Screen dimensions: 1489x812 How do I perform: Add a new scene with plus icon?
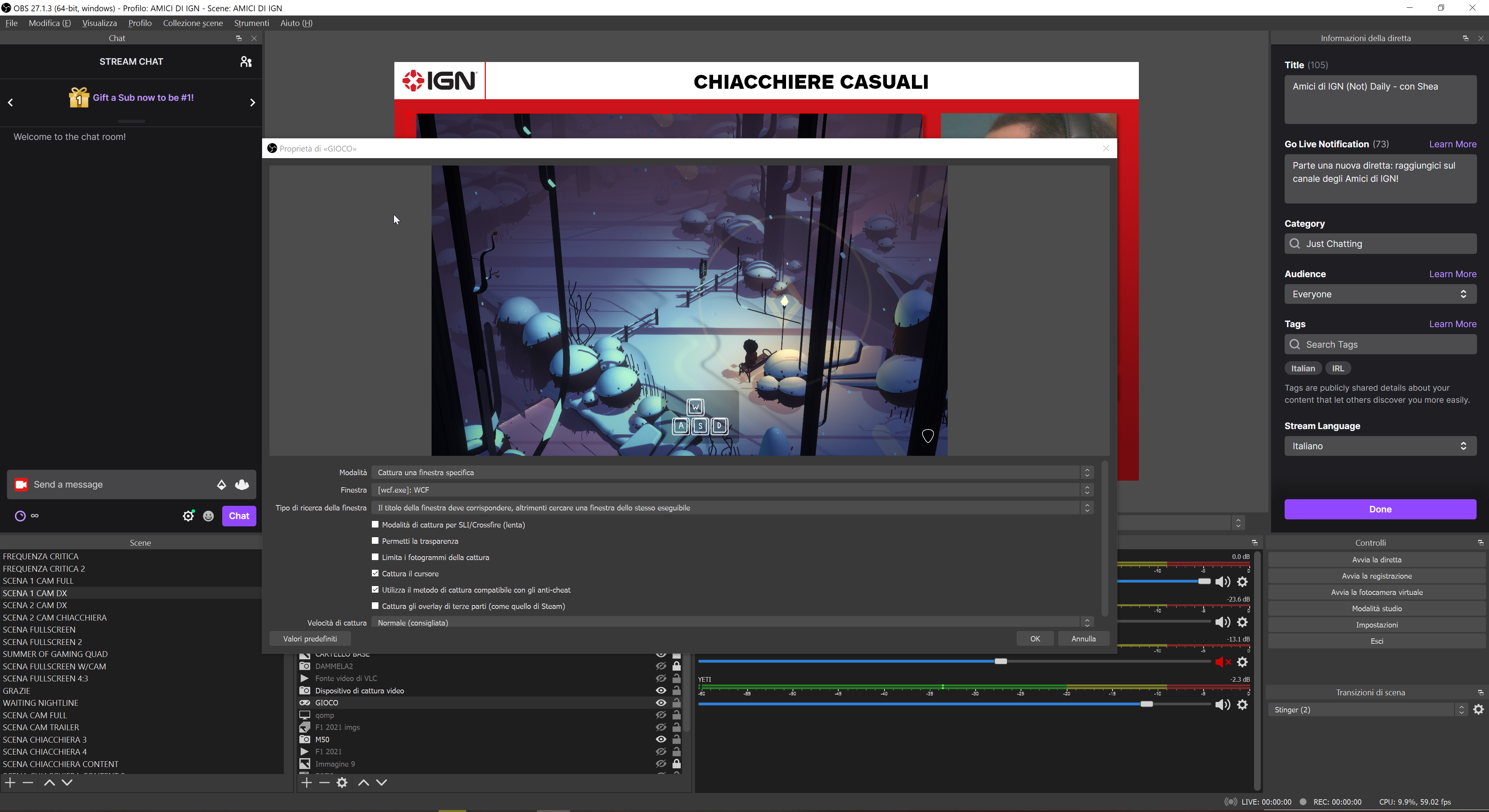[x=10, y=782]
